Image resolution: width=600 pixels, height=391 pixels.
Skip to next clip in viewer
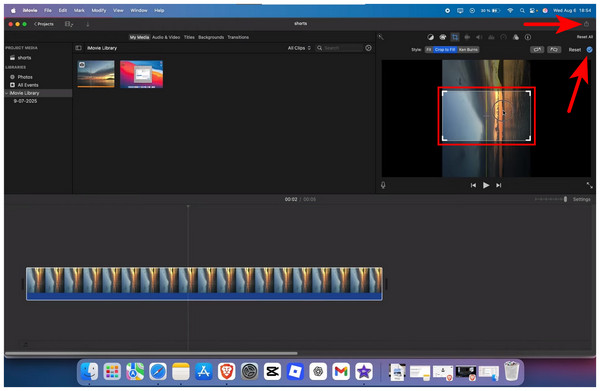pos(499,185)
